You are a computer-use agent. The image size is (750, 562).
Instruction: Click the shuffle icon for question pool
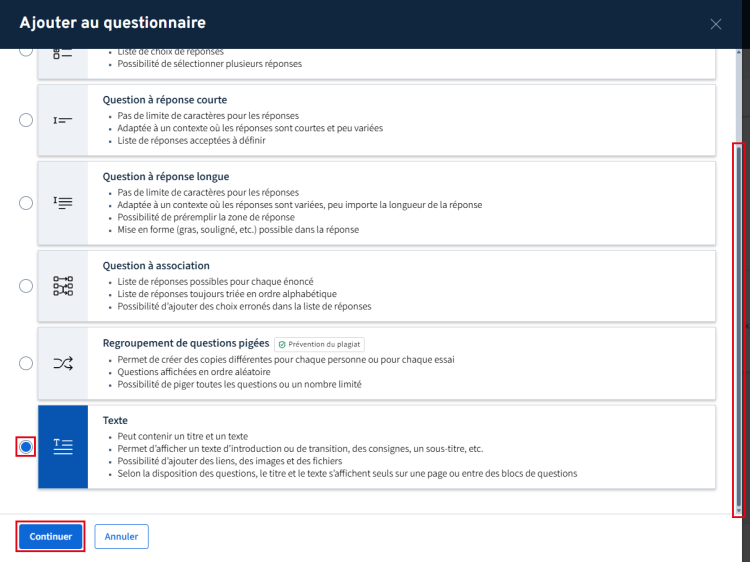[x=63, y=363]
